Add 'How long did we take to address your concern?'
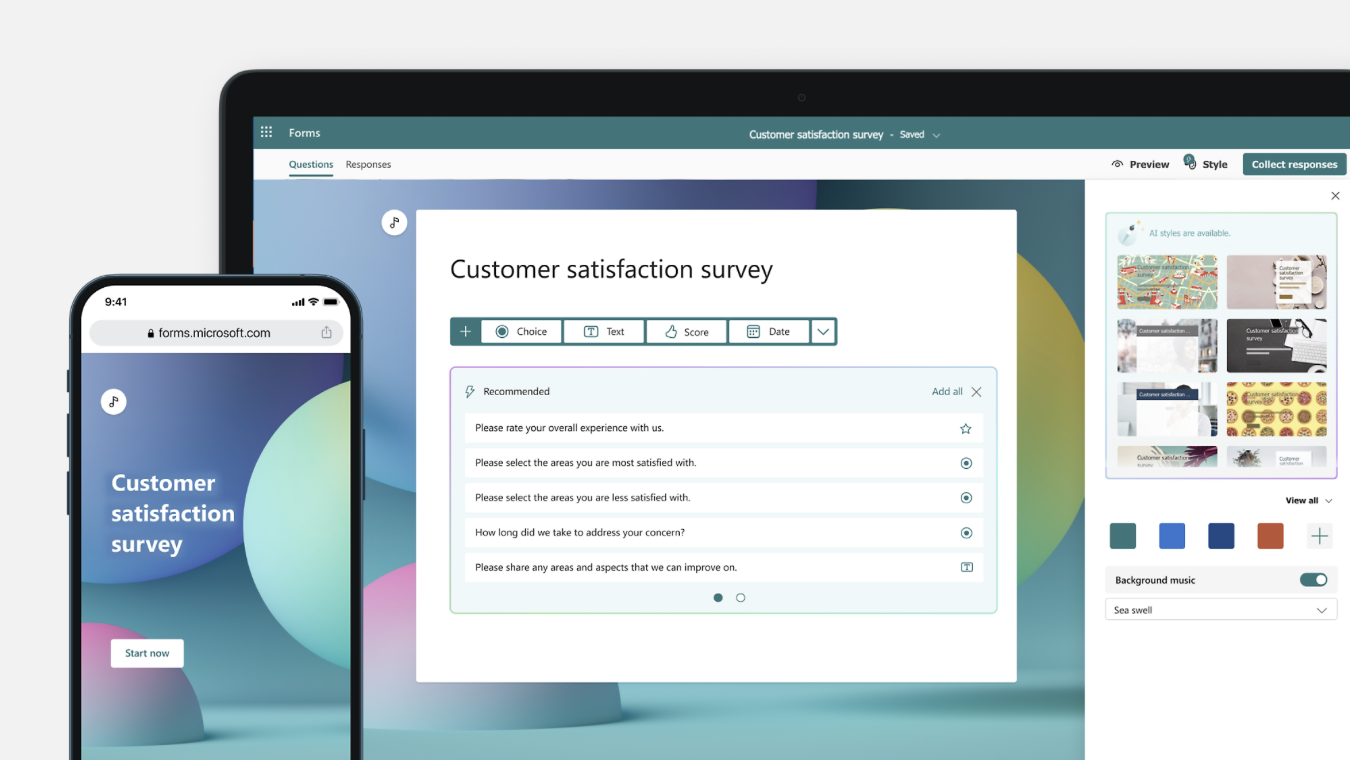The image size is (1350, 760). point(724,533)
